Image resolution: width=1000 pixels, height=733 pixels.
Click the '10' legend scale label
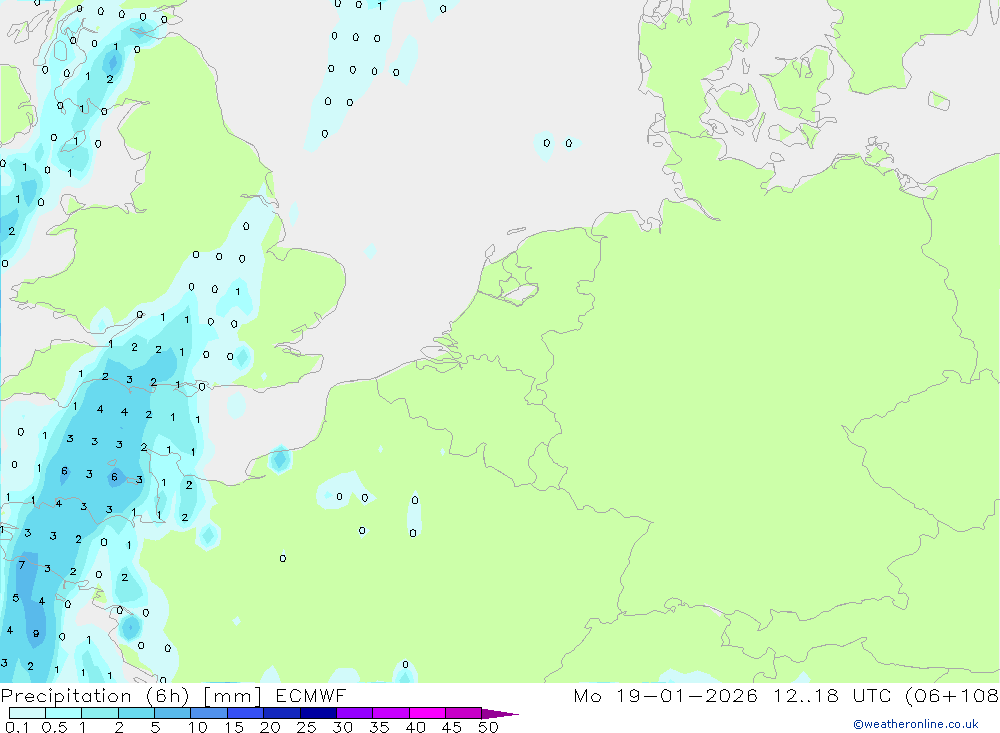(x=198, y=727)
